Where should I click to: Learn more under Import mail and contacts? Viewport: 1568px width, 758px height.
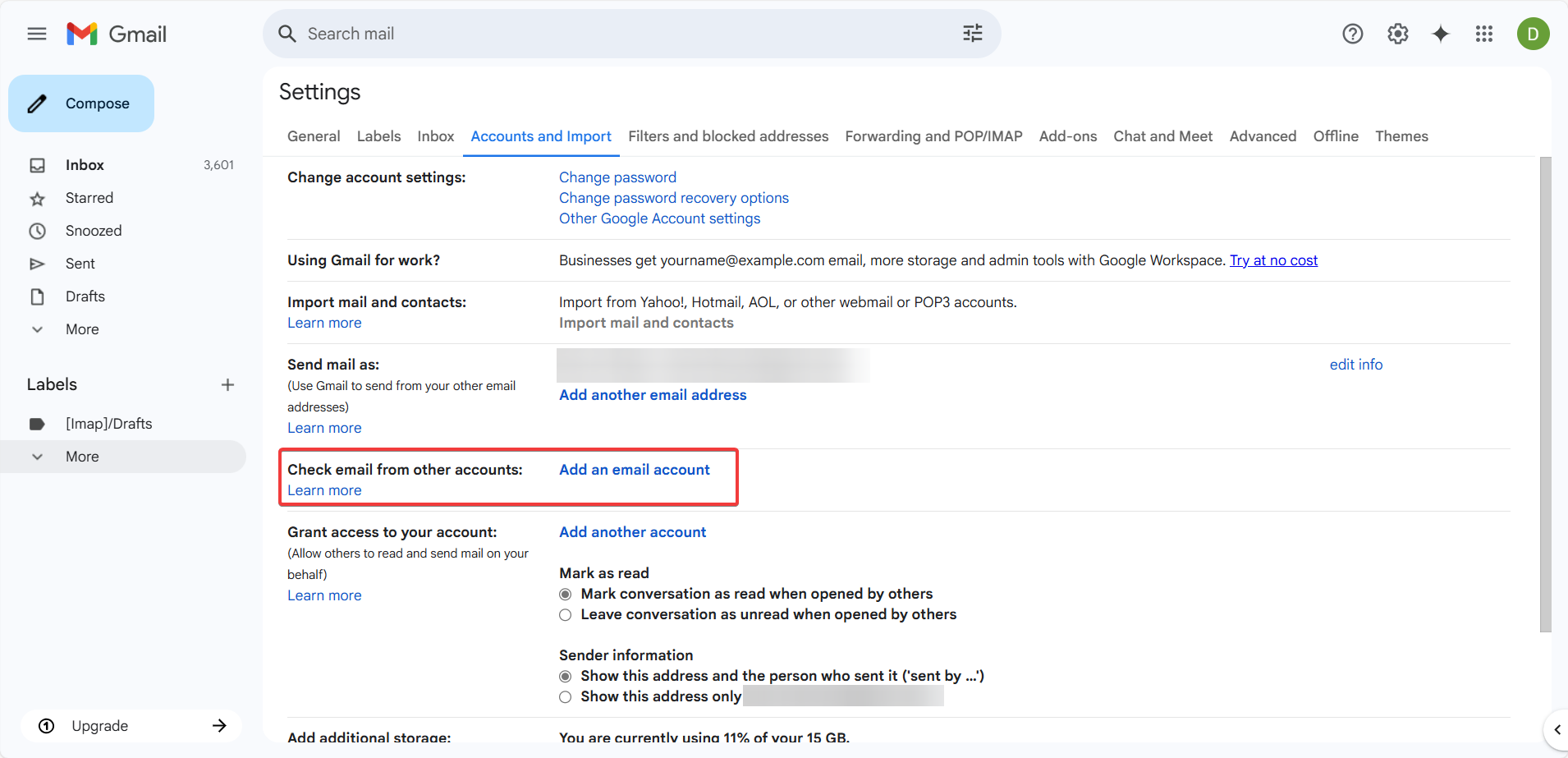(x=324, y=323)
